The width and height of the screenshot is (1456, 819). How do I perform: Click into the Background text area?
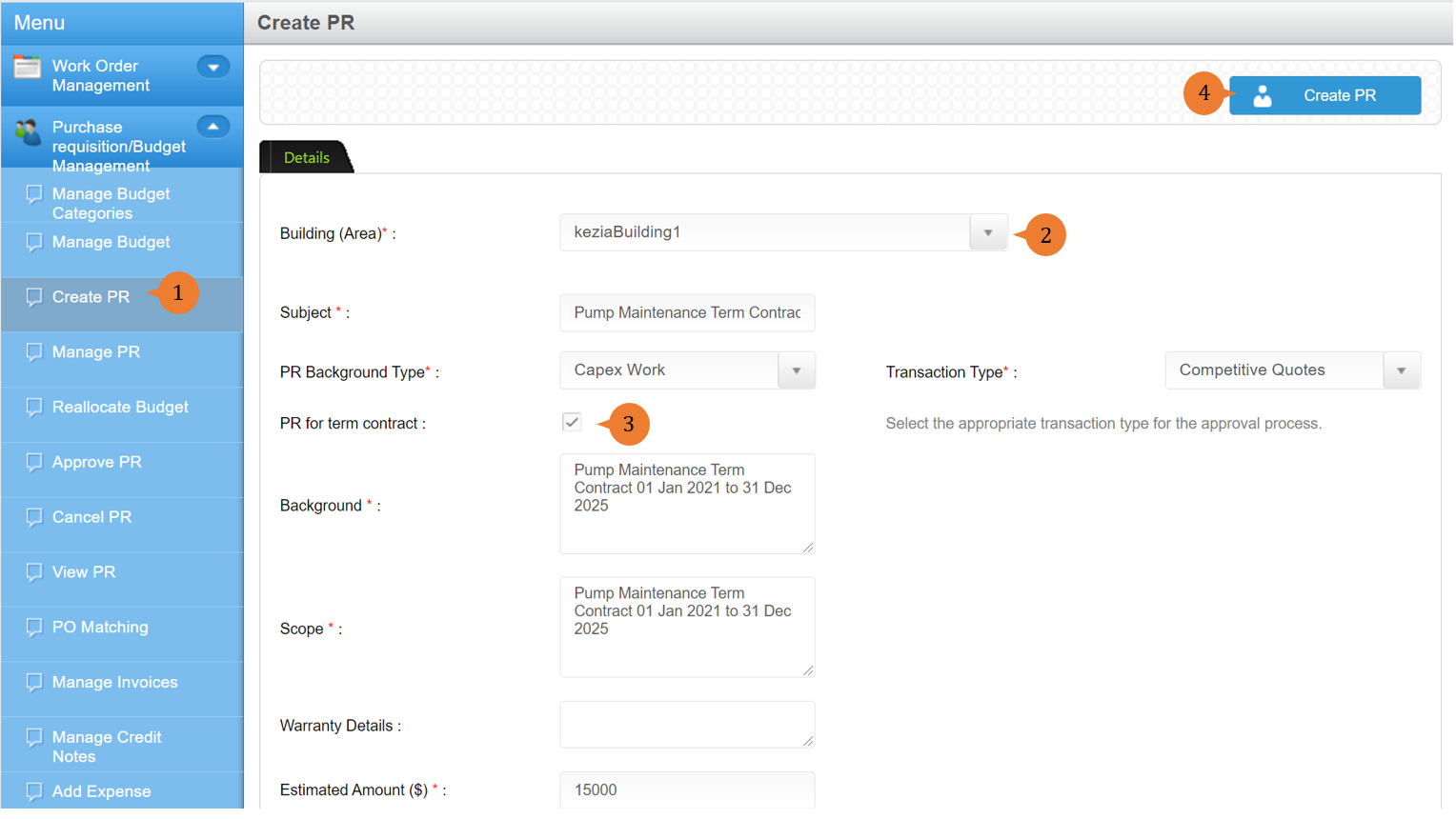pos(688,505)
